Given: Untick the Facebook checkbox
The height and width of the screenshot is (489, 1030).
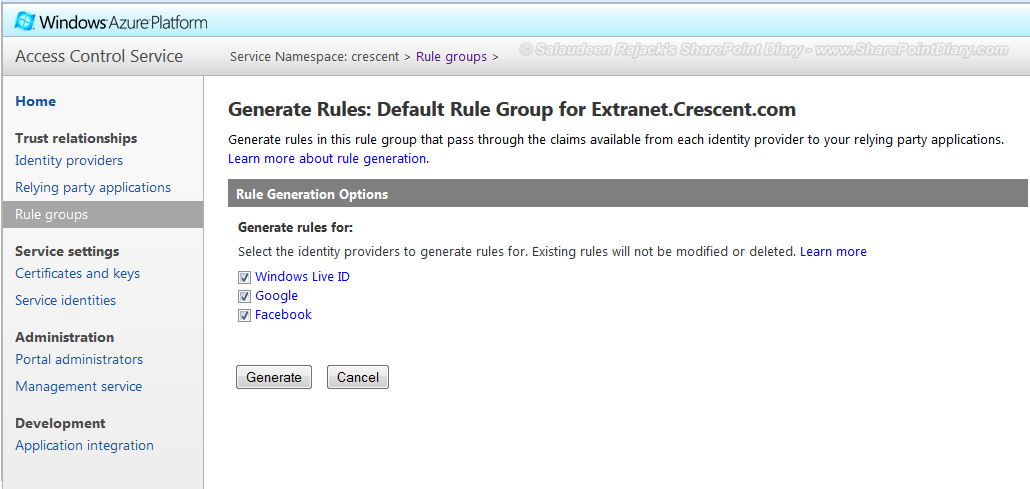Looking at the screenshot, I should pos(244,315).
